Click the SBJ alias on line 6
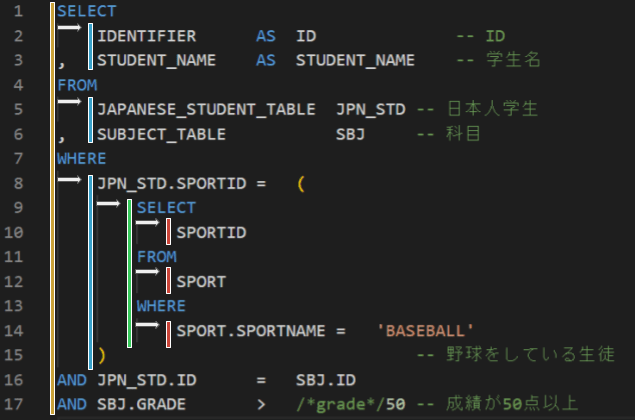The width and height of the screenshot is (635, 420). [350, 134]
